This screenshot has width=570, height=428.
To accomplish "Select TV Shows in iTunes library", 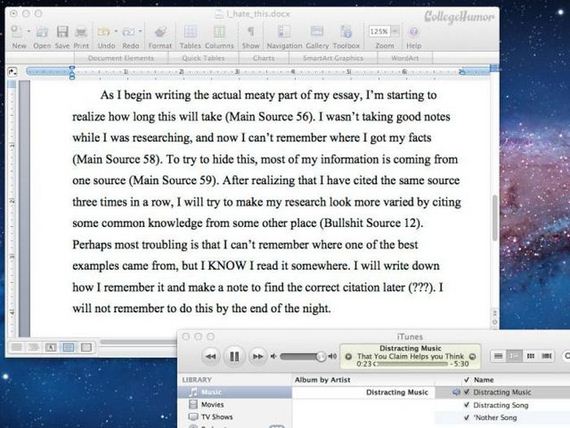I will pos(235,417).
